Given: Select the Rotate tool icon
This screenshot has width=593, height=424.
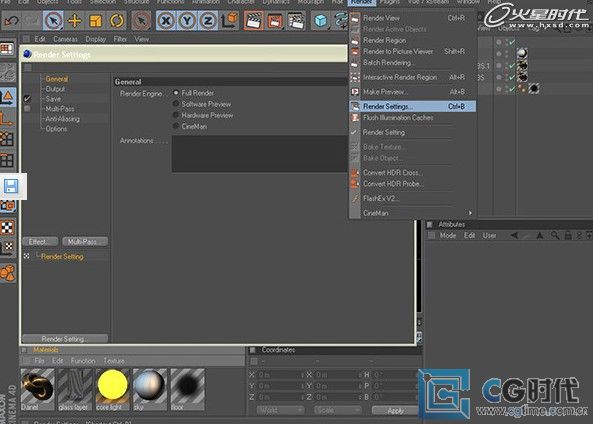Looking at the screenshot, I should pyautogui.click(x=117, y=20).
